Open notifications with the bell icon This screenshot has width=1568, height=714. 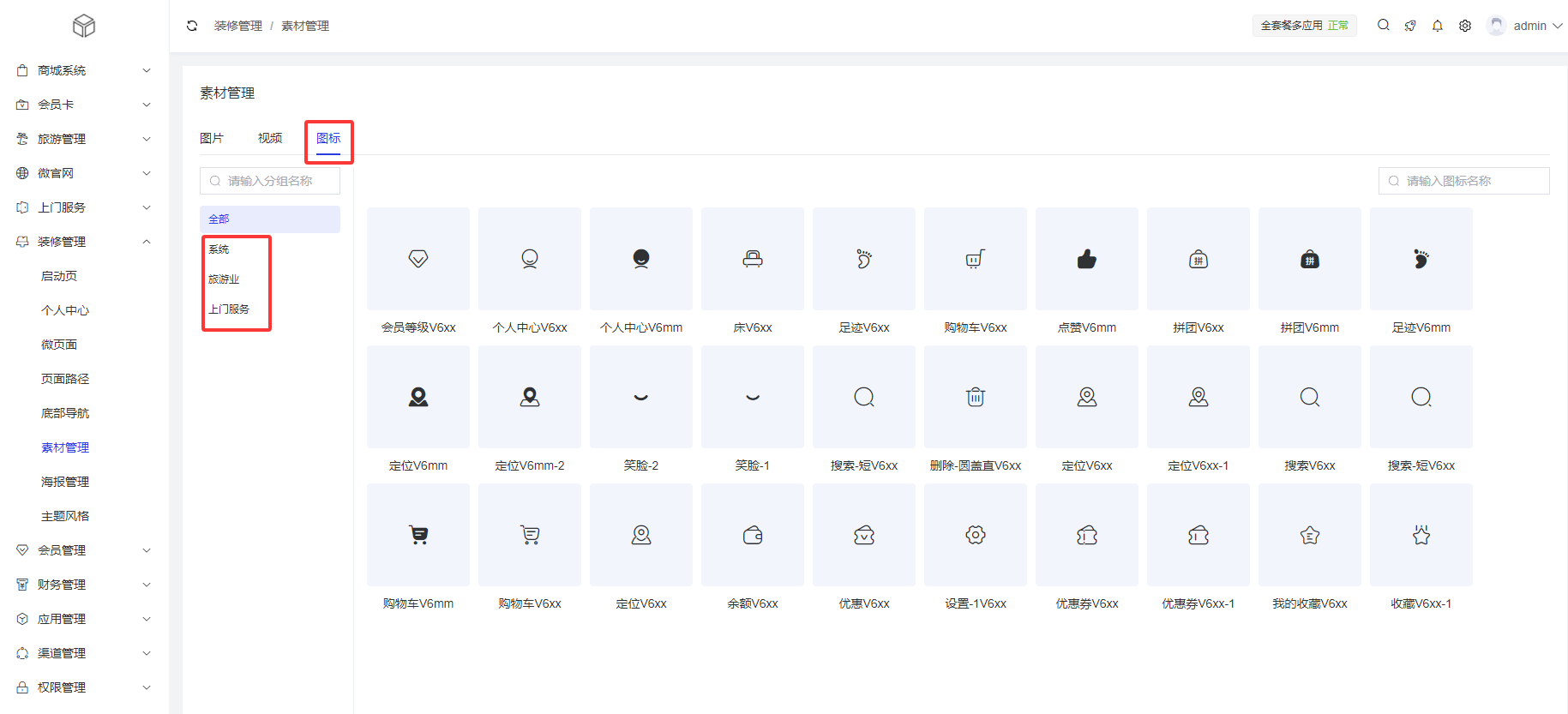click(x=1438, y=26)
